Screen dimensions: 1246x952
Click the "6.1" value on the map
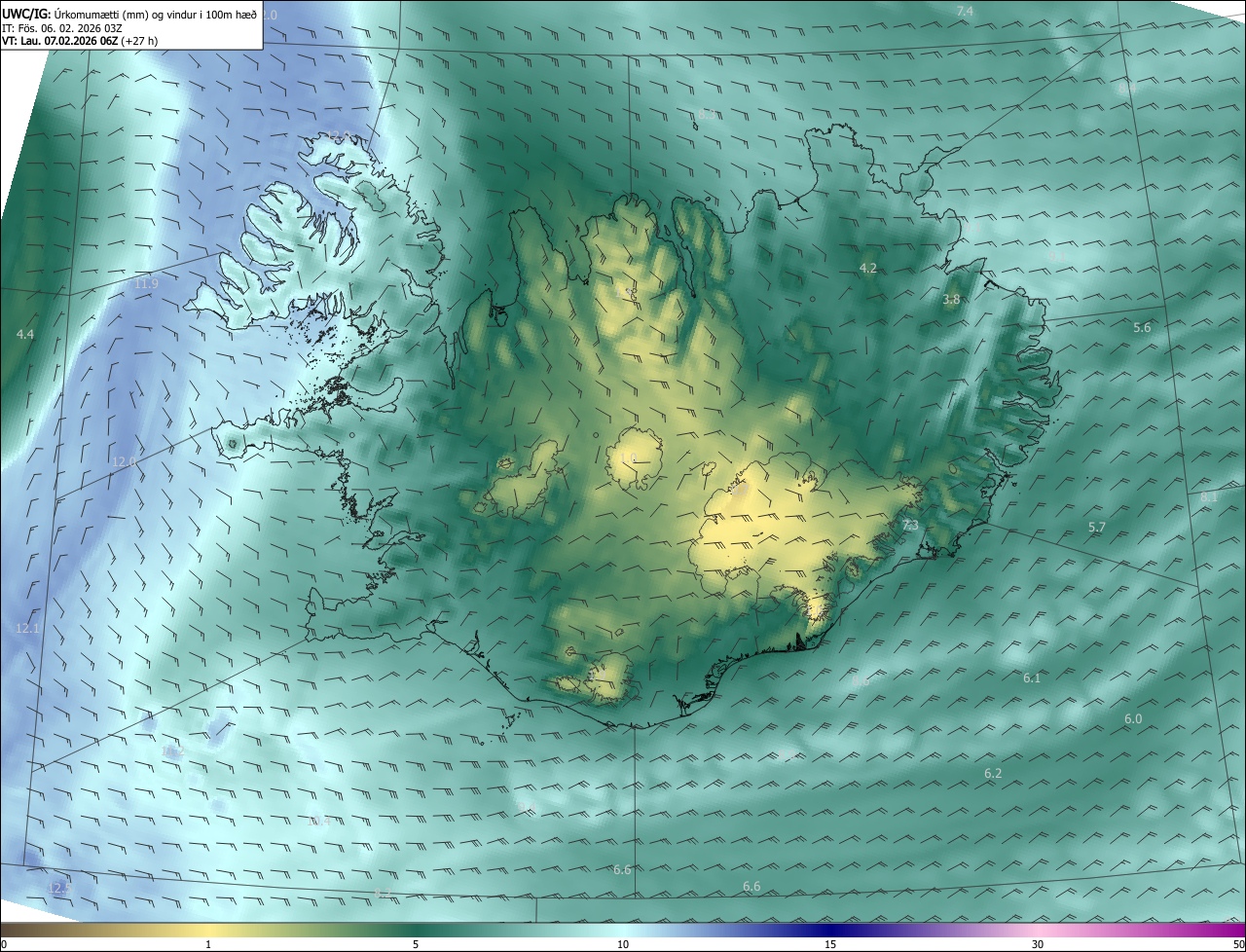pos(1032,677)
